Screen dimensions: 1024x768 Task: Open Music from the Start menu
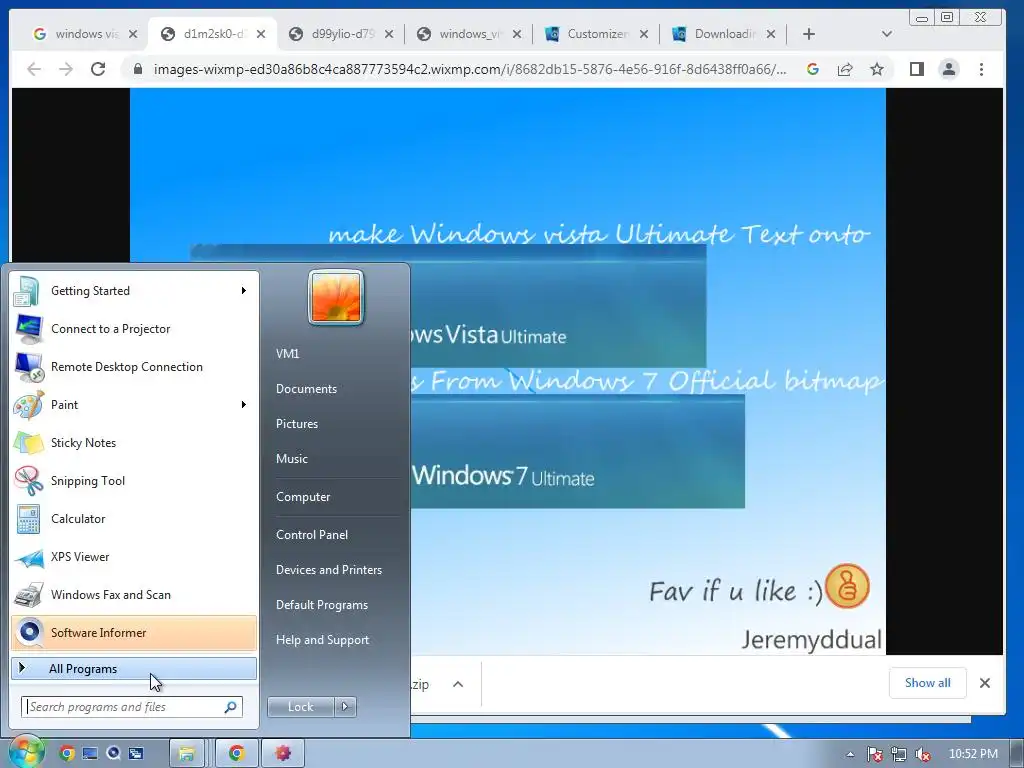(292, 458)
